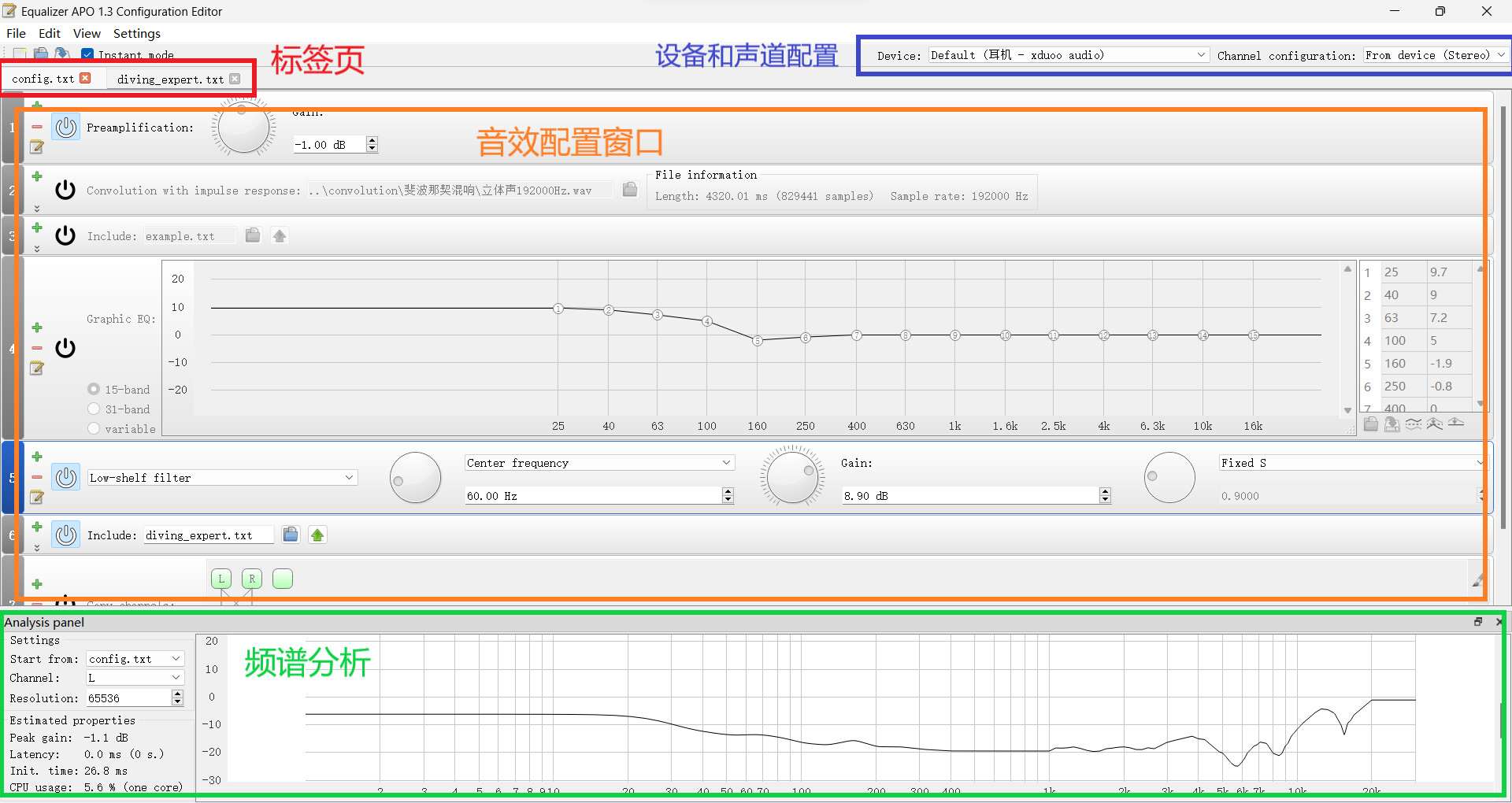This screenshot has width=1512, height=803.
Task: Turn the Gain knob of the Low-shelf filter
Action: 792,476
